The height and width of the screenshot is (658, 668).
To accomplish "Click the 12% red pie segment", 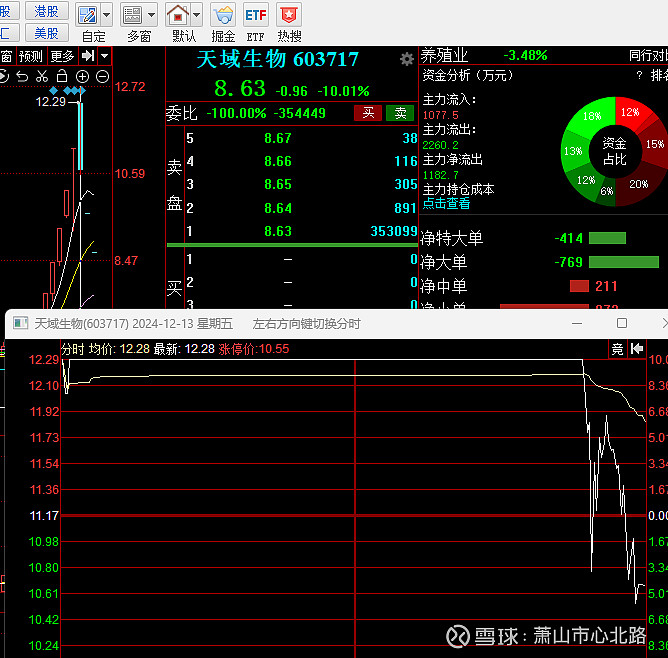I will click(630, 112).
